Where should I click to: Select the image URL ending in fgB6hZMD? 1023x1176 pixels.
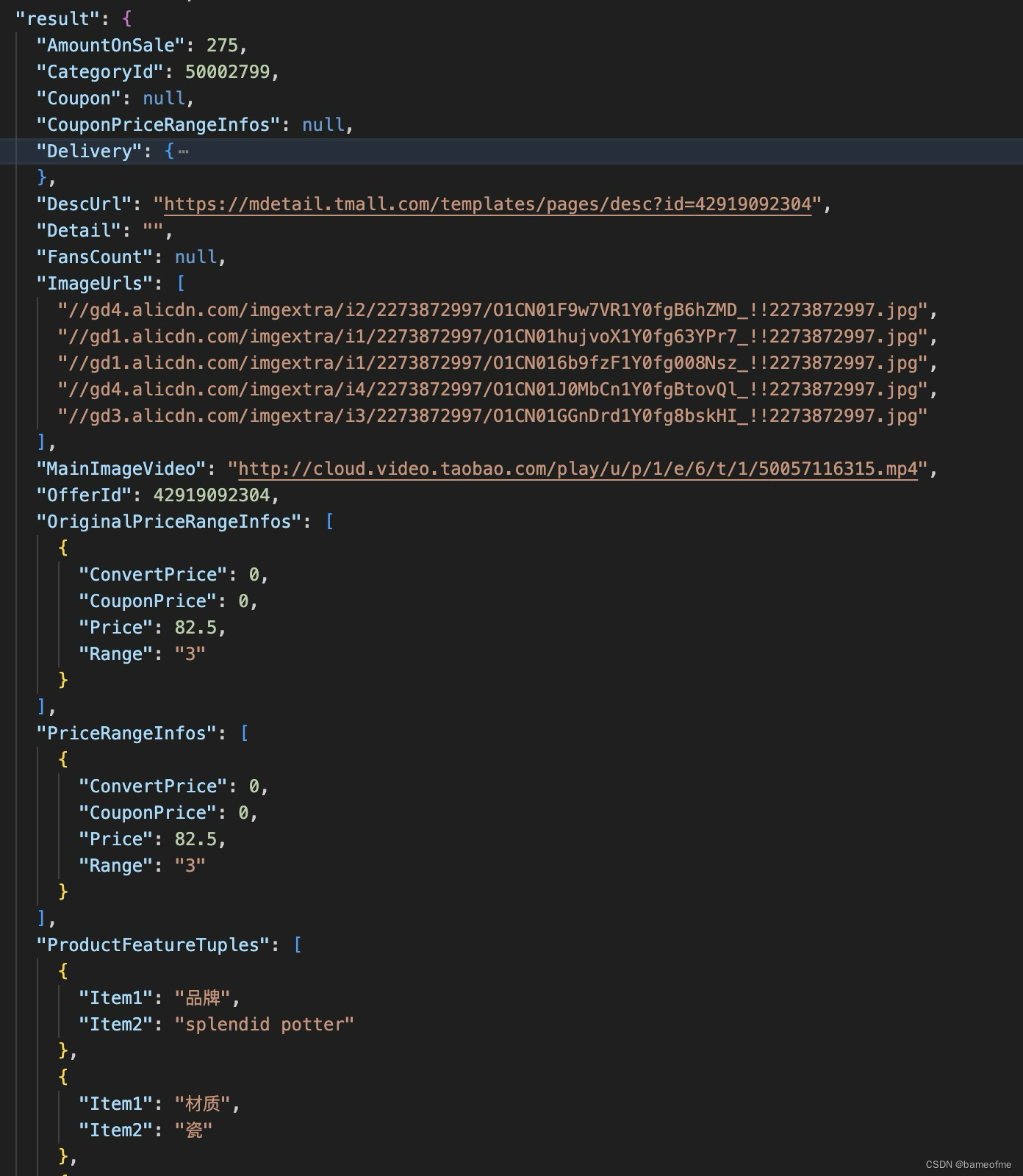pyautogui.click(x=492, y=310)
